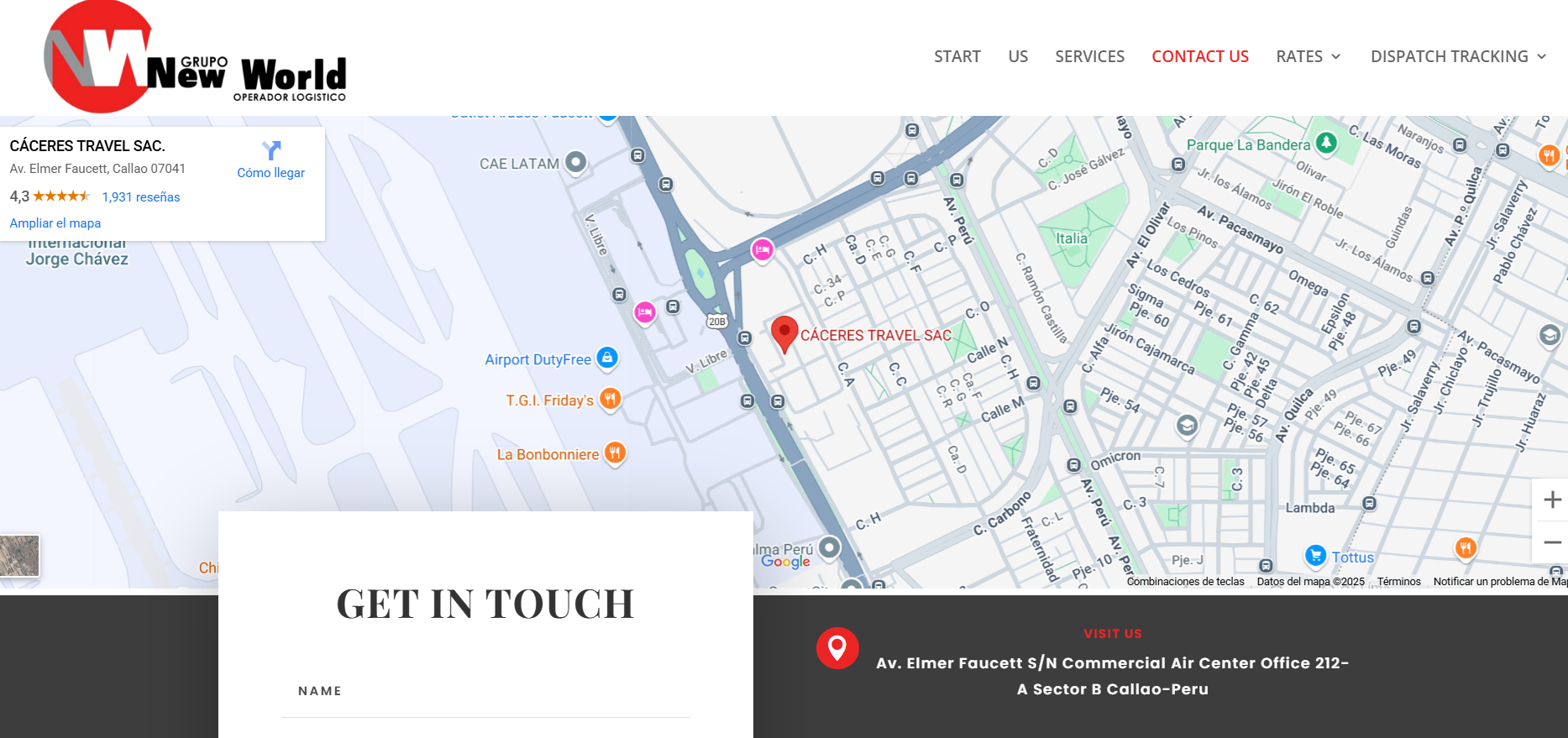Click Ampliar el mapa link
The image size is (1568, 738).
[x=55, y=223]
